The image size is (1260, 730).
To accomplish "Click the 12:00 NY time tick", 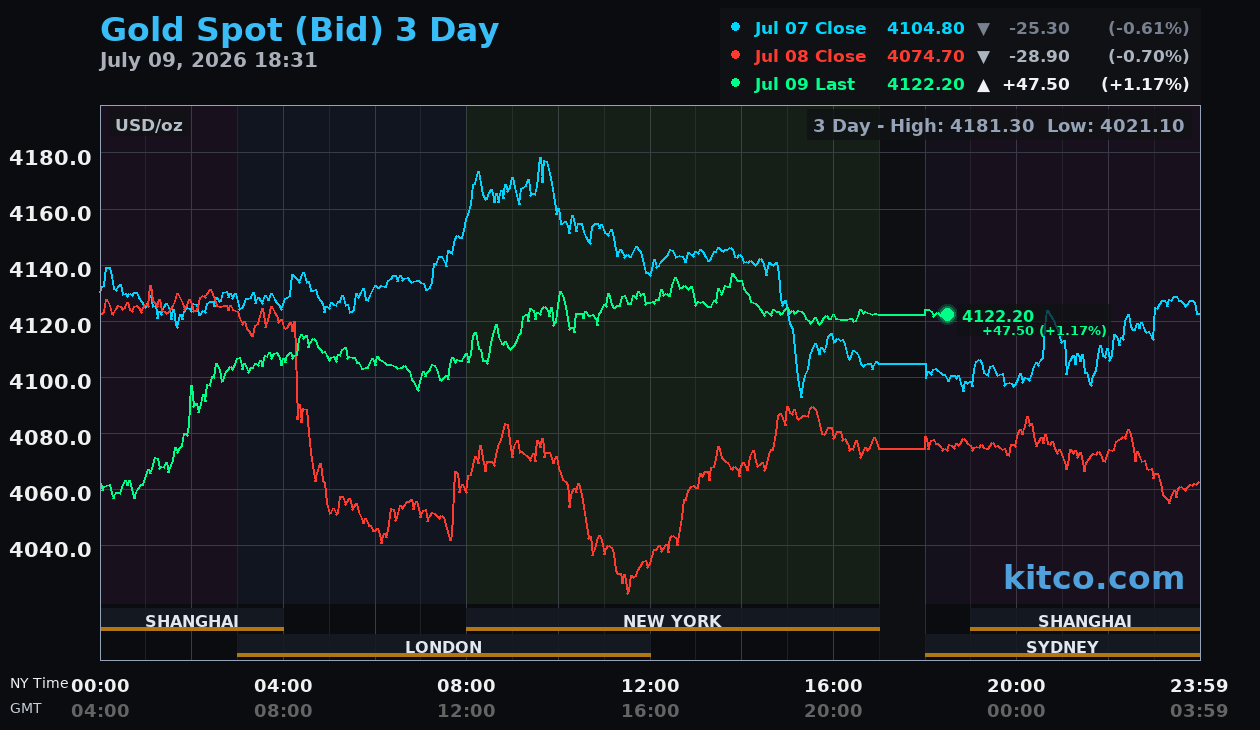I will coord(650,686).
